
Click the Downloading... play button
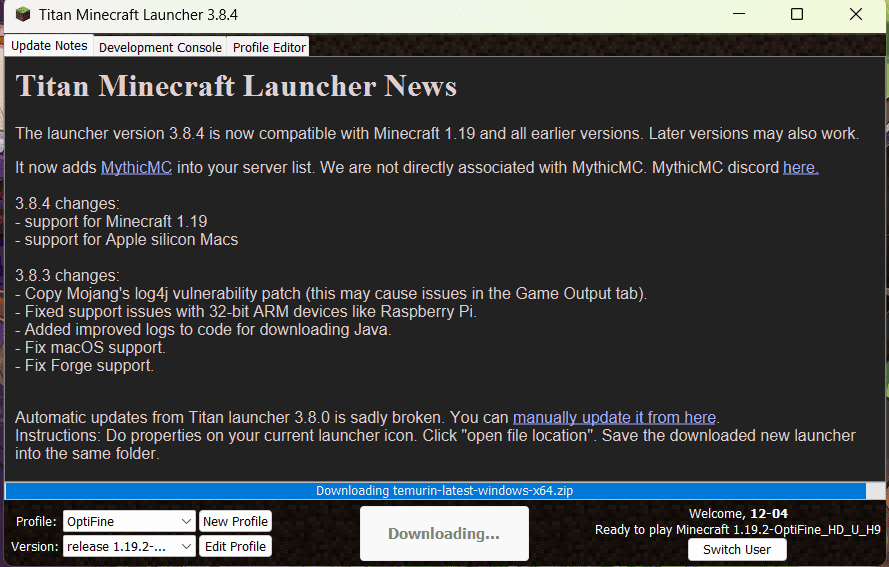[x=444, y=534]
